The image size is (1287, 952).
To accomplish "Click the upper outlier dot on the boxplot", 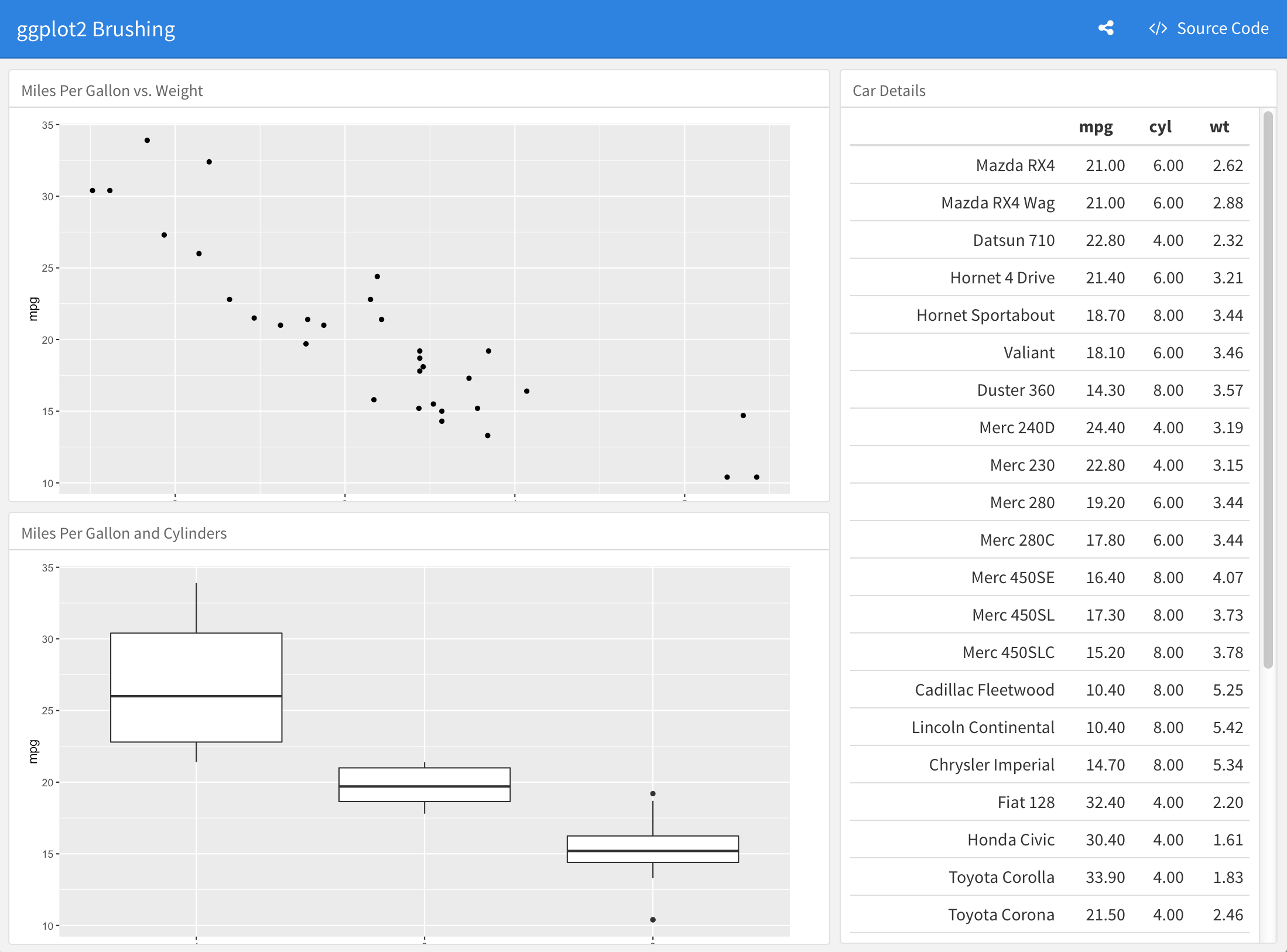I will (652, 794).
